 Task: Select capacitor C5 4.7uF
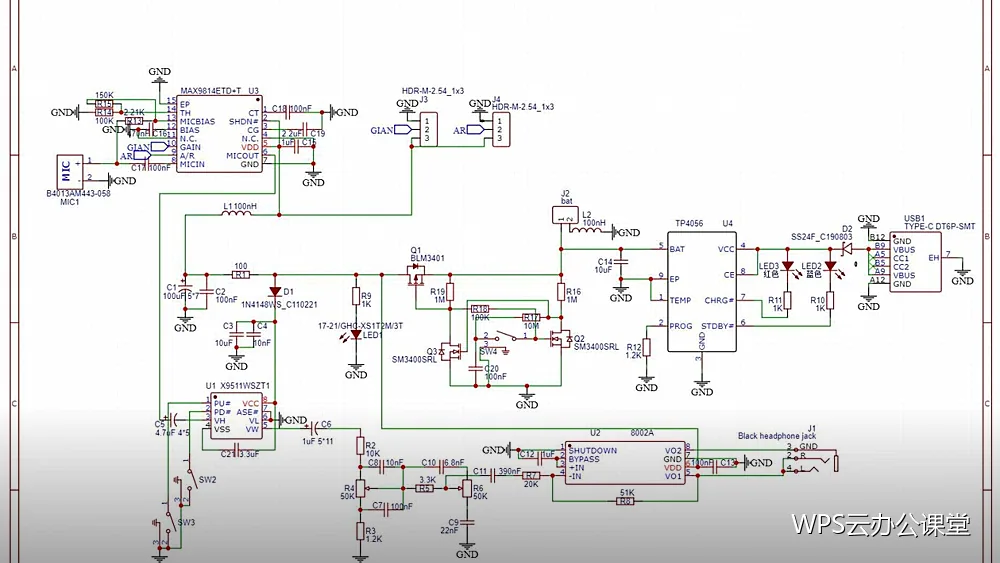point(173,418)
